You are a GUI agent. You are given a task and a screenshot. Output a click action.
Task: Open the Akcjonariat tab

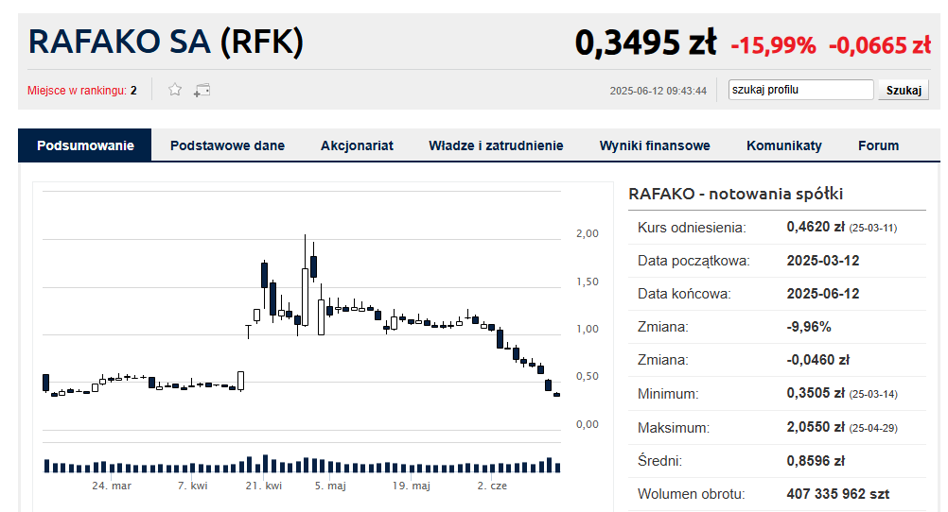point(357,145)
